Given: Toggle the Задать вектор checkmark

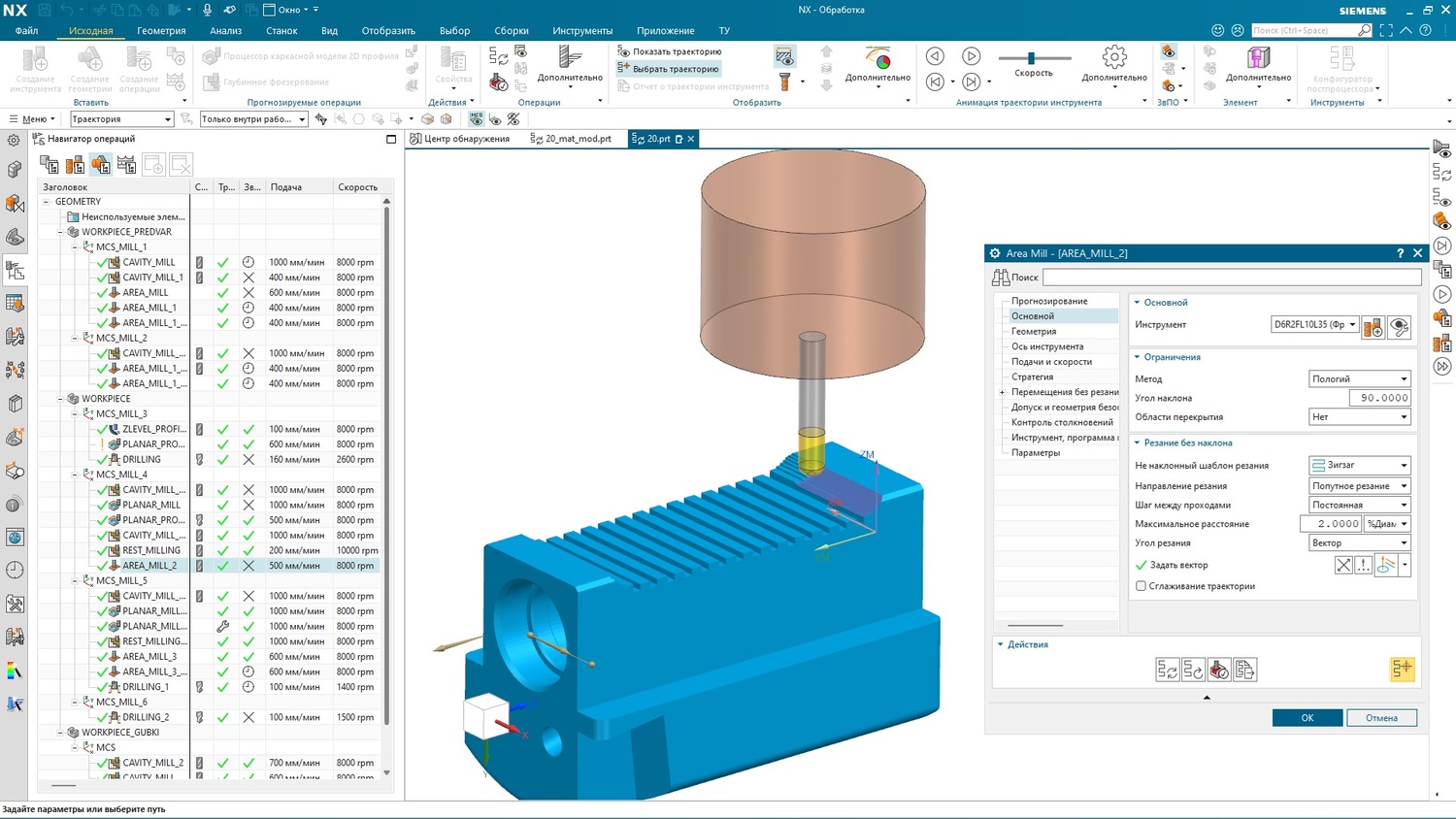Looking at the screenshot, I should pyautogui.click(x=1142, y=565).
